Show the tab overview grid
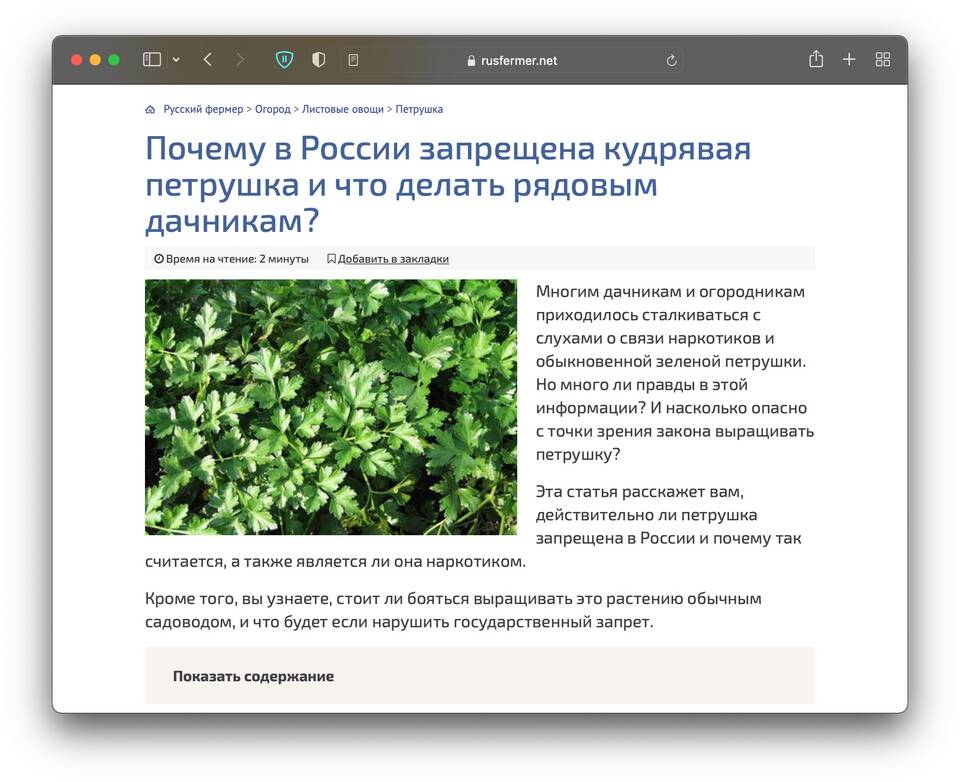The width and height of the screenshot is (960, 782). point(882,60)
